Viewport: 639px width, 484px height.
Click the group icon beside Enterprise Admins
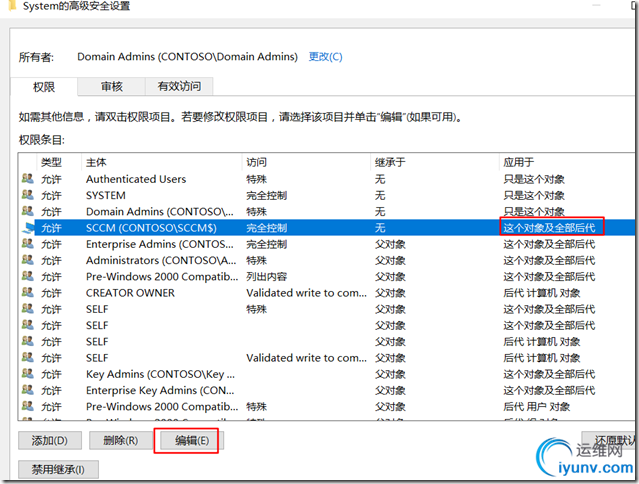[28, 244]
